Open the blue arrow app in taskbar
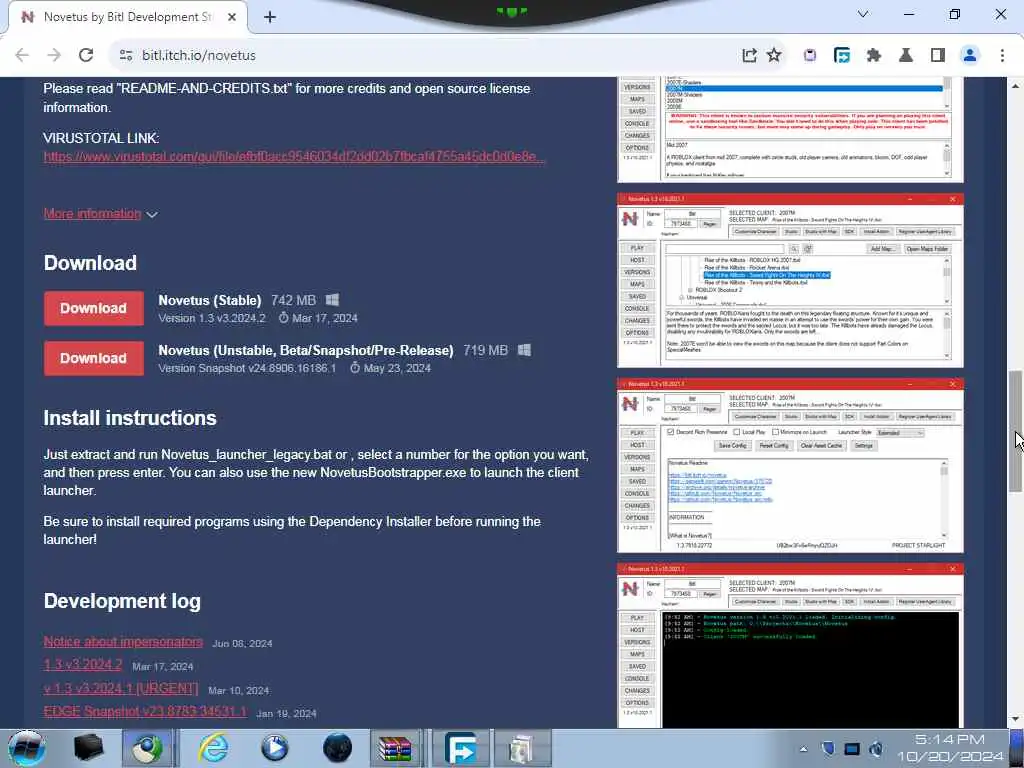Image resolution: width=1024 pixels, height=768 pixels. coord(460,748)
